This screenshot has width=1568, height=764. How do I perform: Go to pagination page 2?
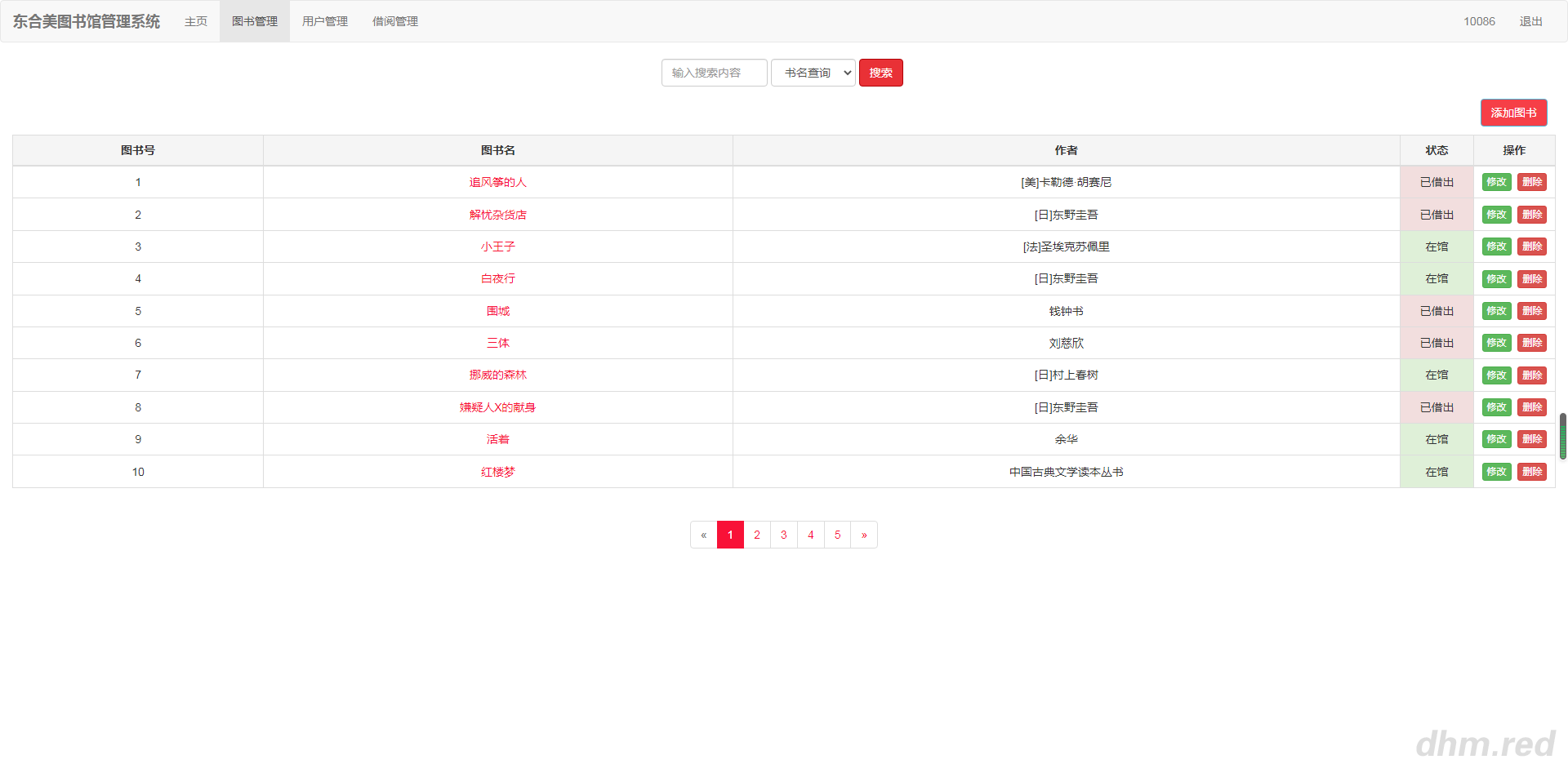pyautogui.click(x=757, y=535)
